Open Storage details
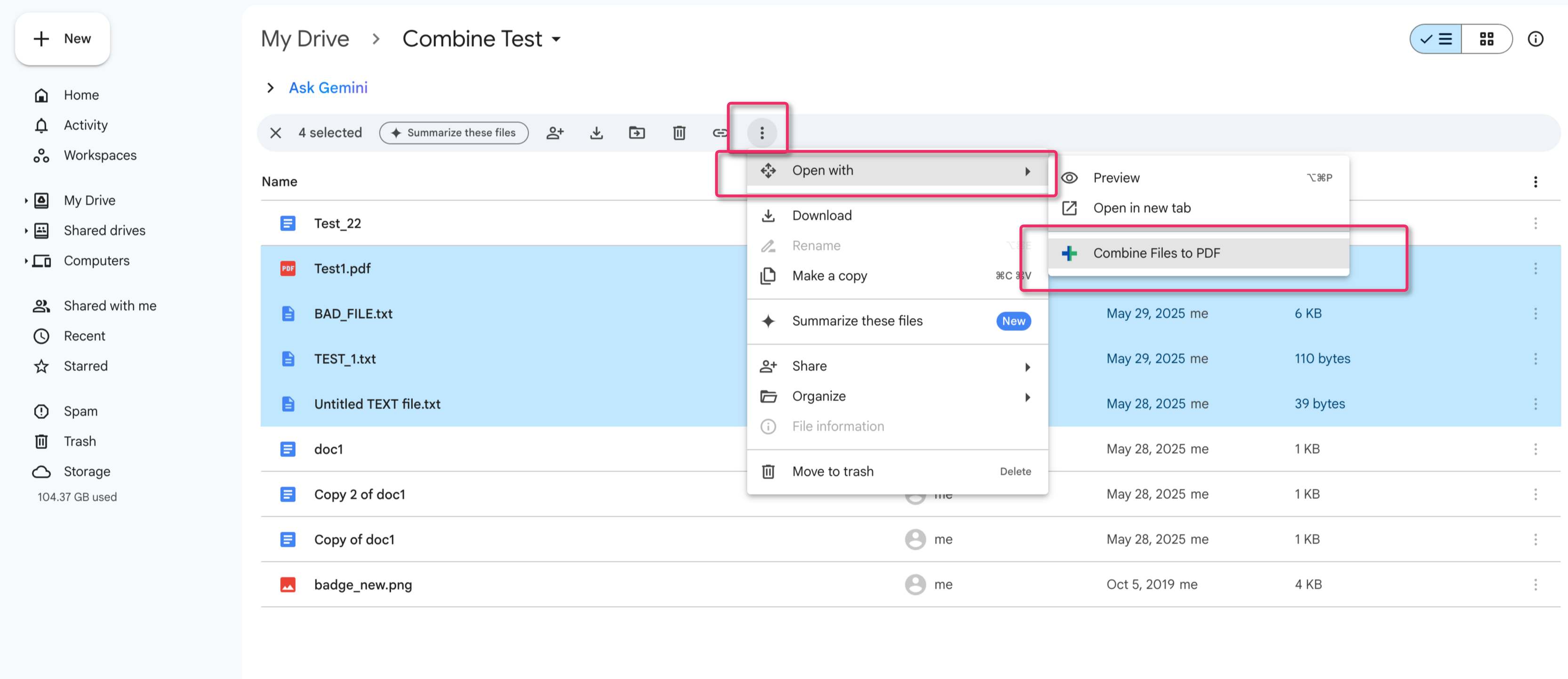1568x679 pixels. click(x=87, y=471)
